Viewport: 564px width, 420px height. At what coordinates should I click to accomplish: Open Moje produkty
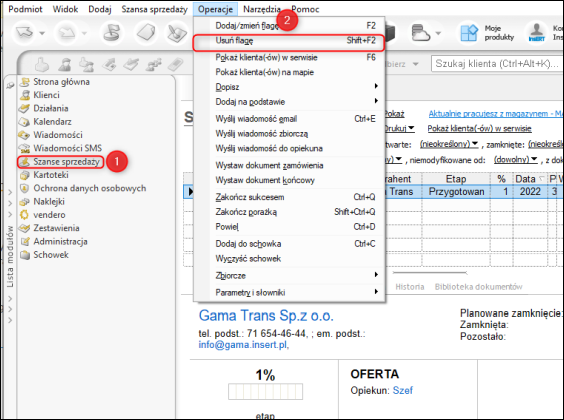point(488,33)
